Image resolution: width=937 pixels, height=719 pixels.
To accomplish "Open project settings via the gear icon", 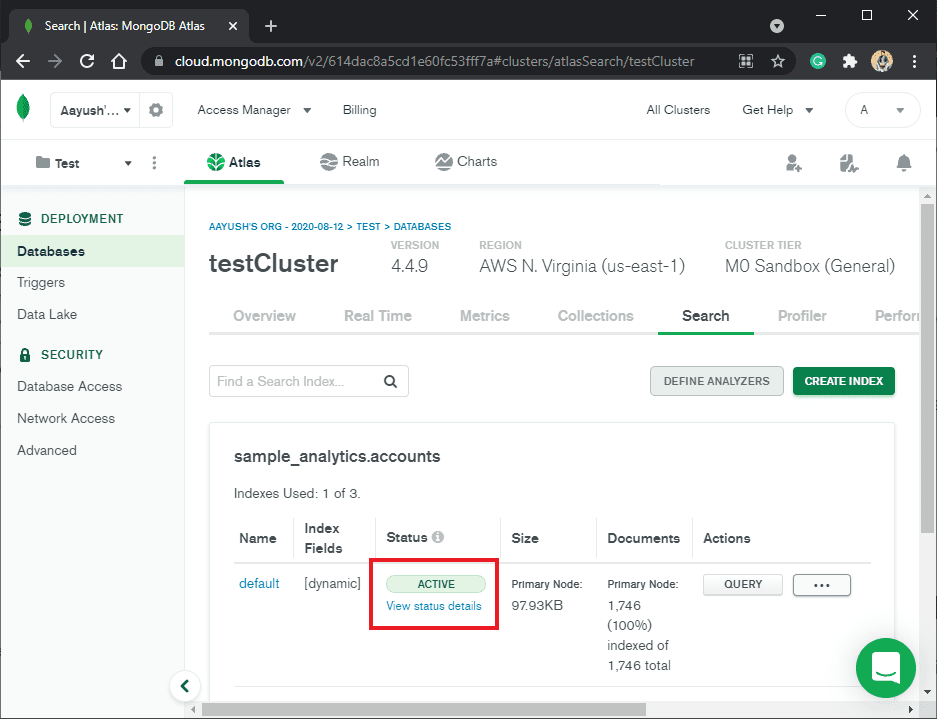I will 156,109.
